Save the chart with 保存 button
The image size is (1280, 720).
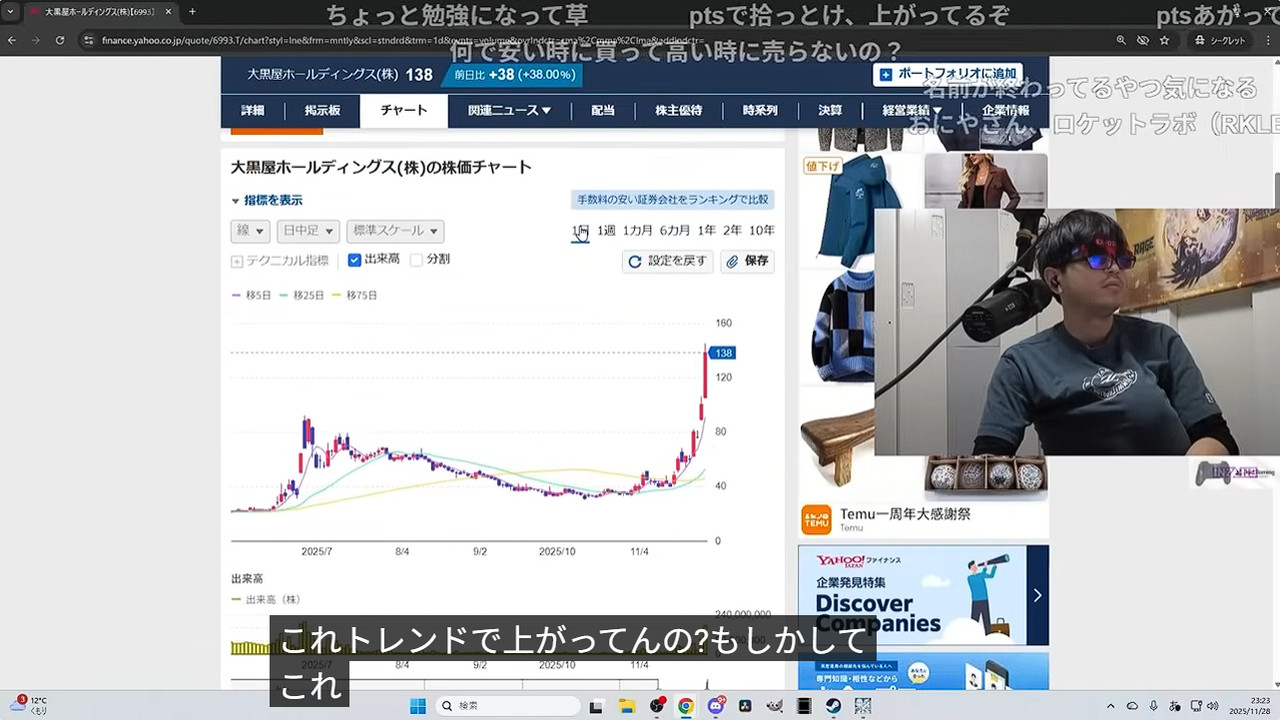click(x=747, y=261)
